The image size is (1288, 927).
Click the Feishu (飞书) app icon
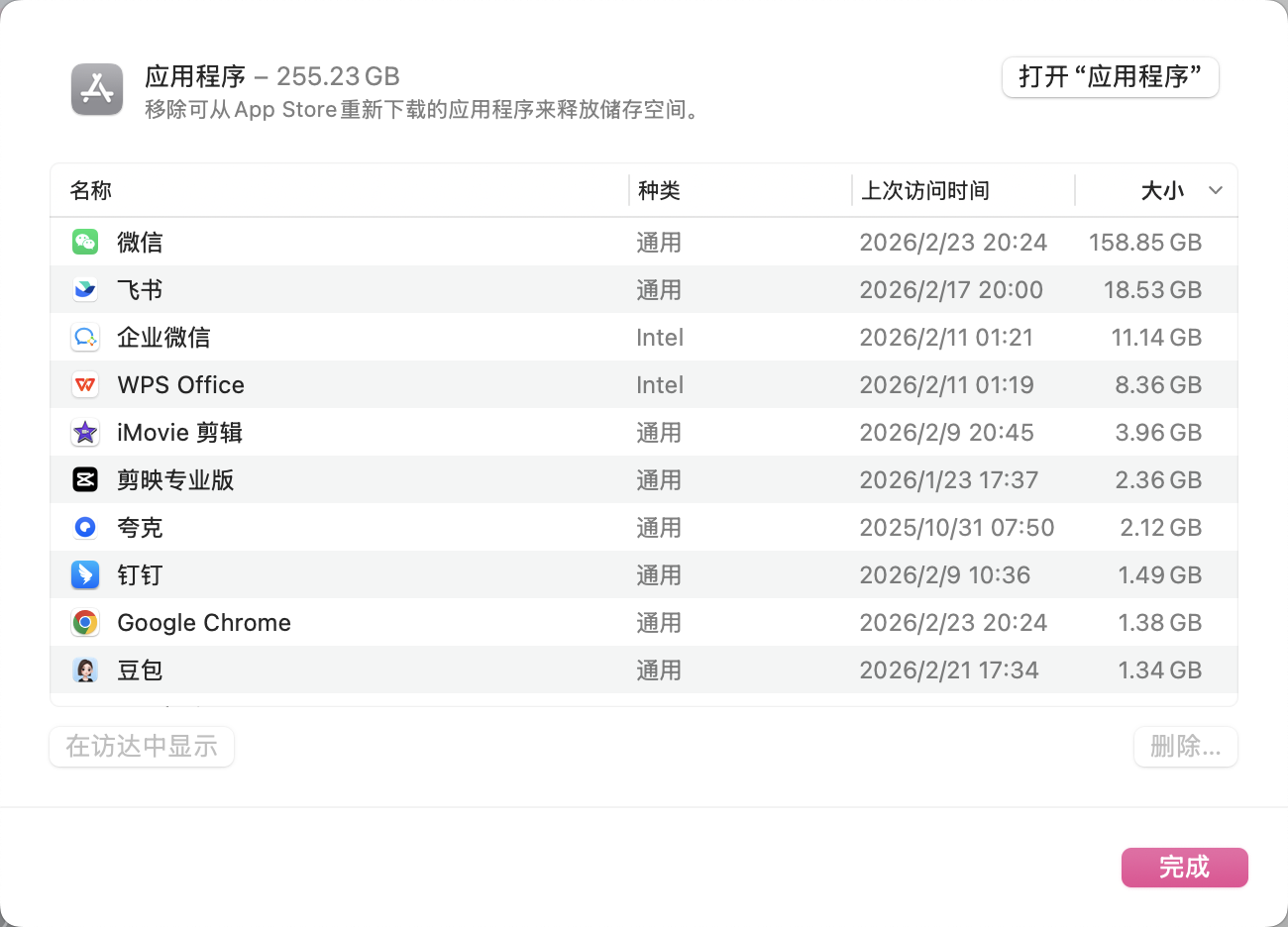(x=85, y=289)
